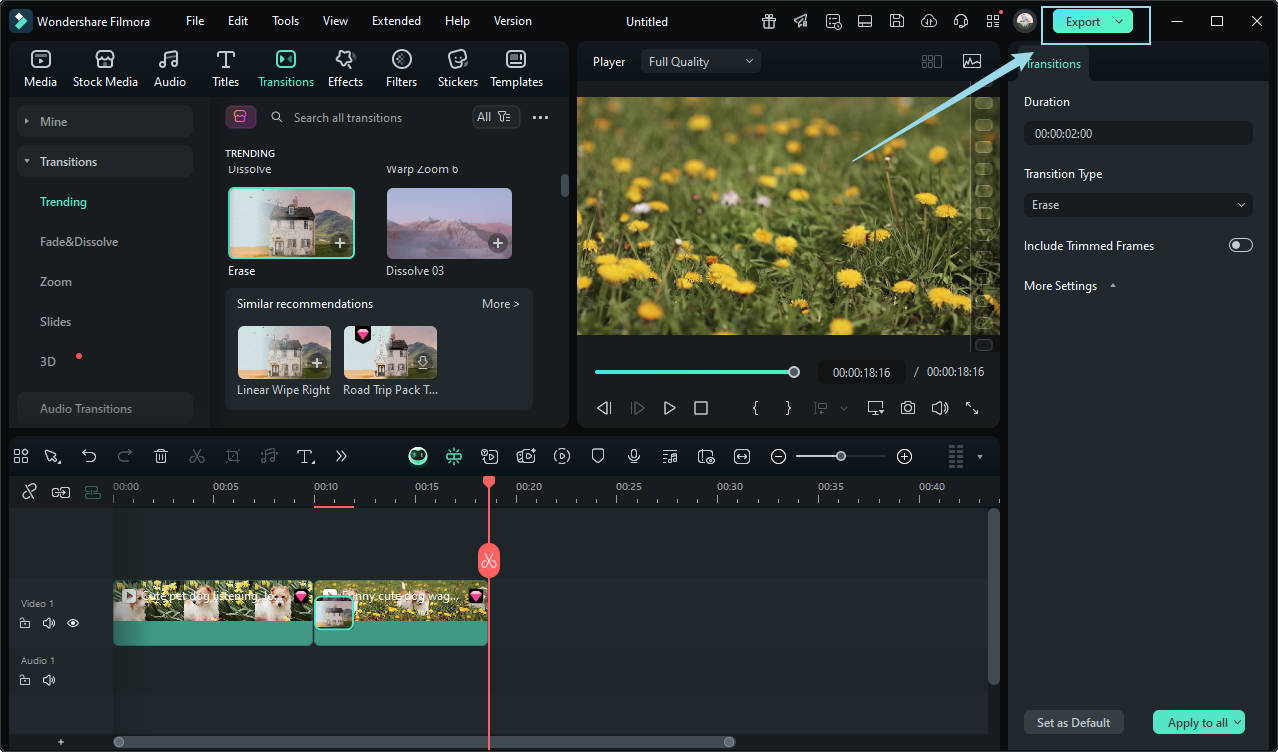Open the Extended menu
Image resolution: width=1278 pixels, height=752 pixels.
tap(396, 21)
